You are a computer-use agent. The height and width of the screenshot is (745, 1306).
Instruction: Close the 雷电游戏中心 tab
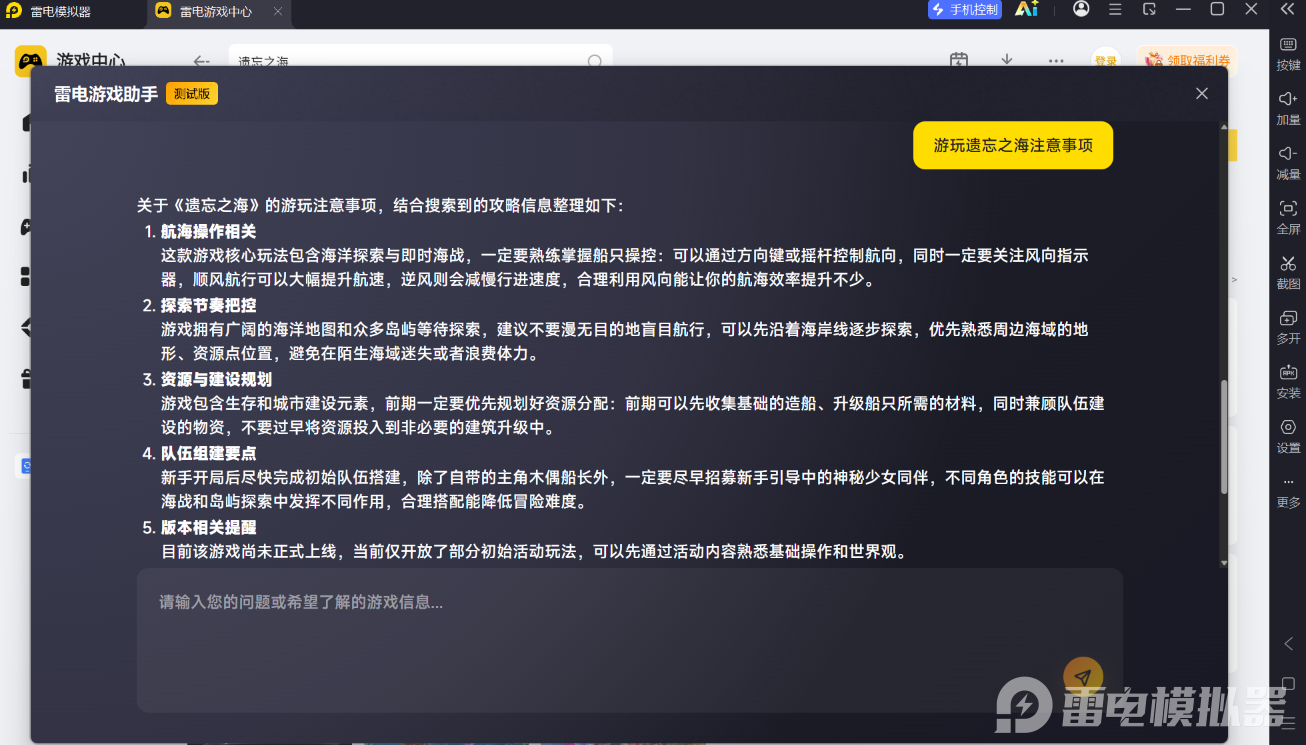click(278, 11)
